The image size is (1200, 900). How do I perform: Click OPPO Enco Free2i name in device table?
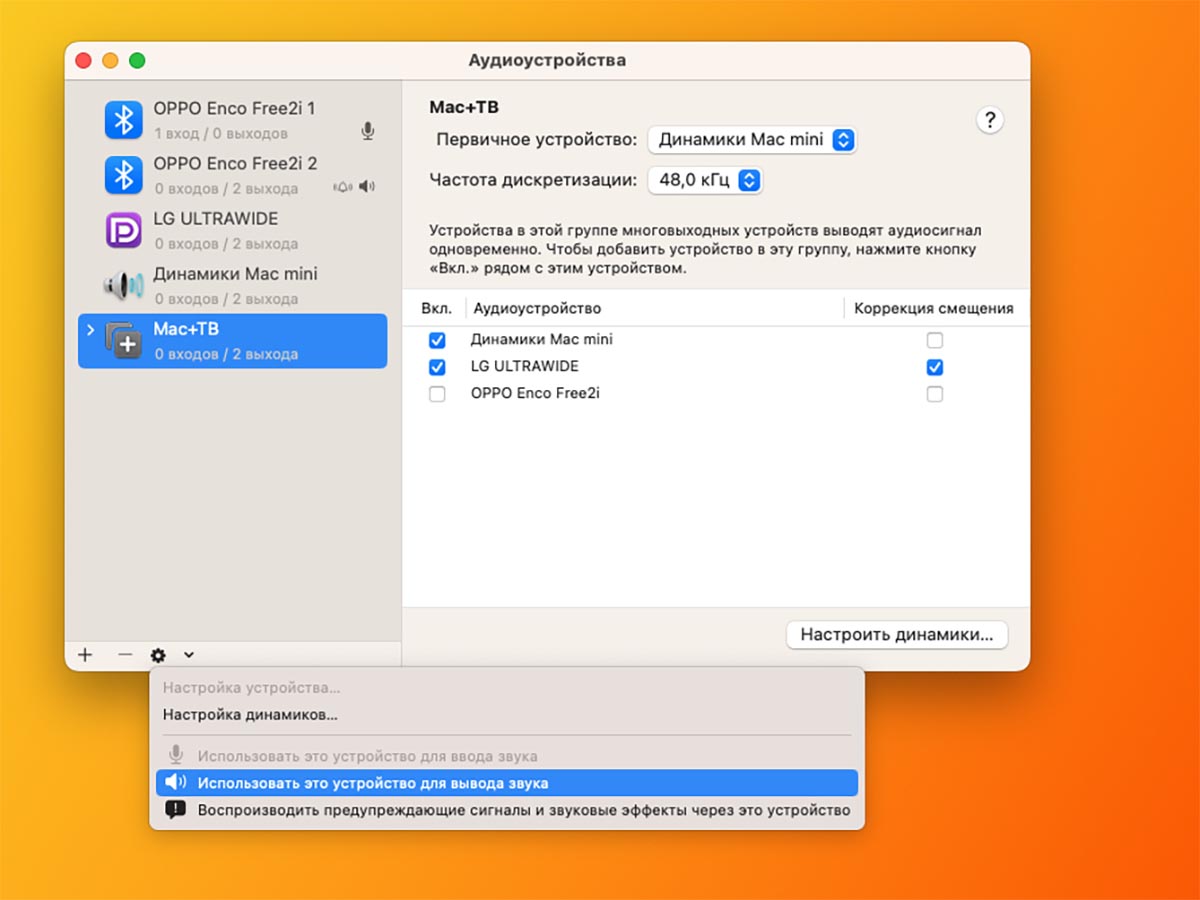coord(535,394)
